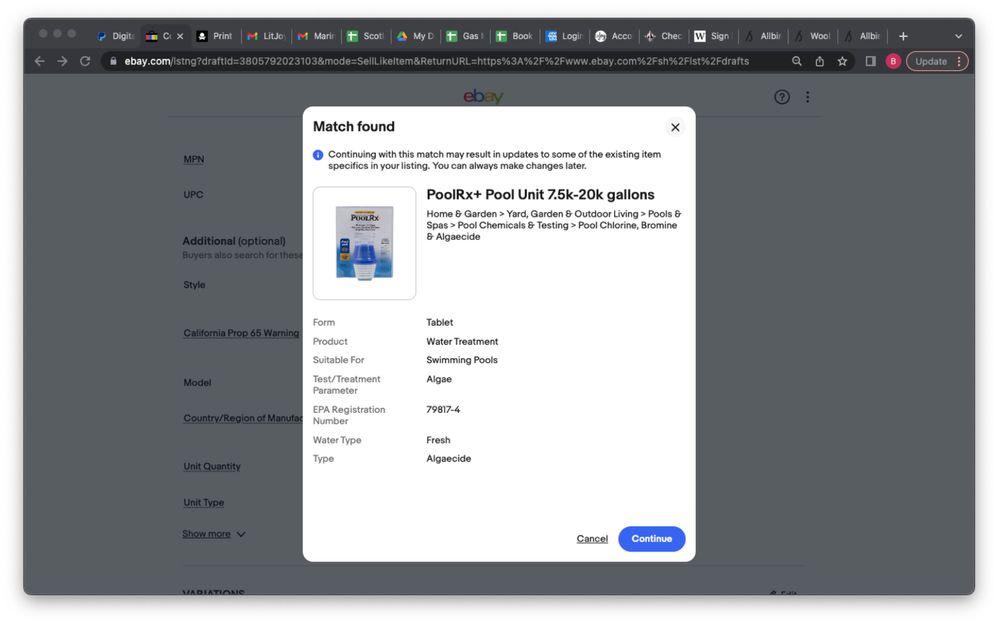This screenshot has height=624, width=998.
Task: Click the PoolRx product thumbnail image
Action: (x=364, y=243)
